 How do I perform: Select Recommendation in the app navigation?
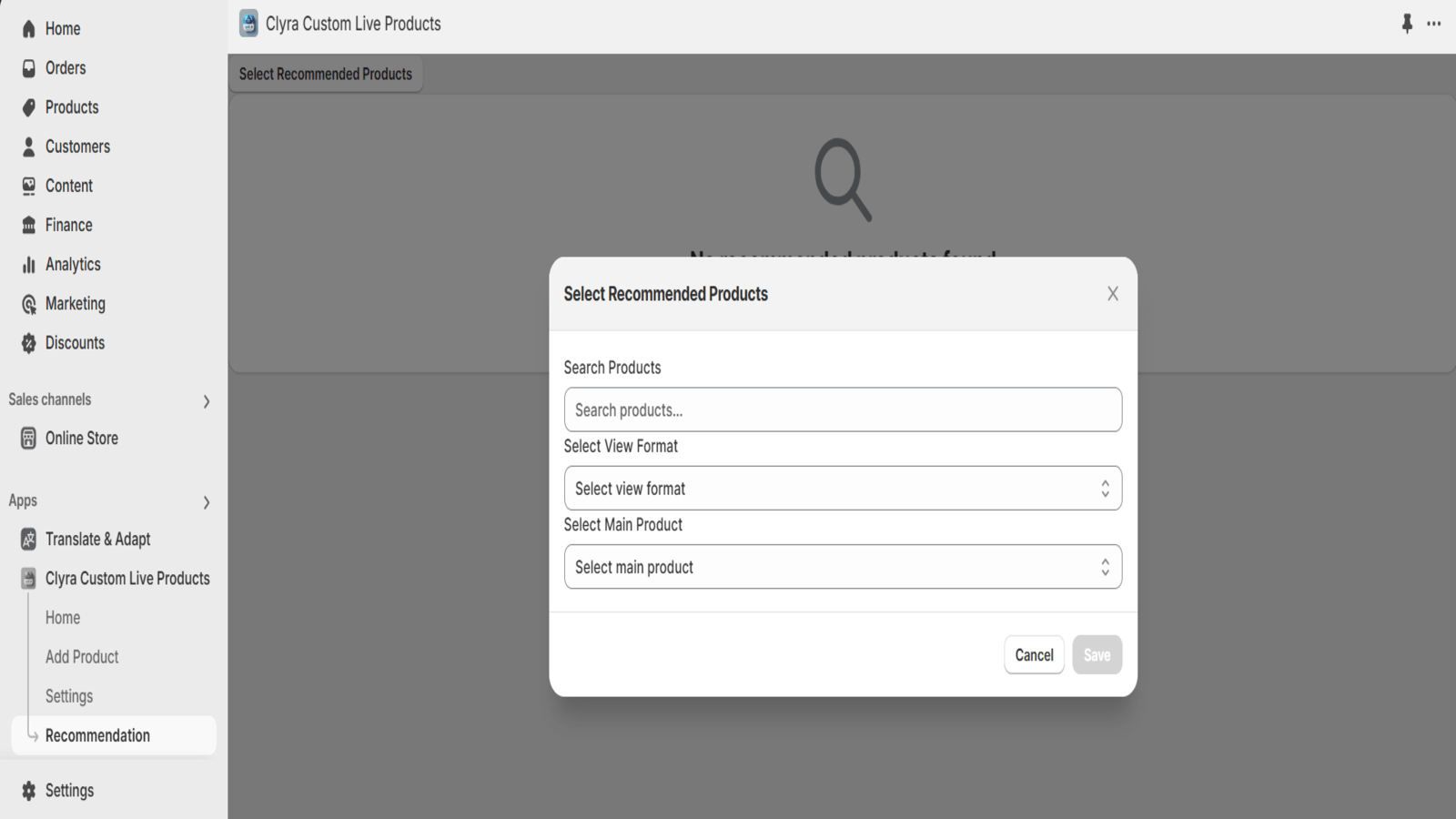[x=97, y=735]
